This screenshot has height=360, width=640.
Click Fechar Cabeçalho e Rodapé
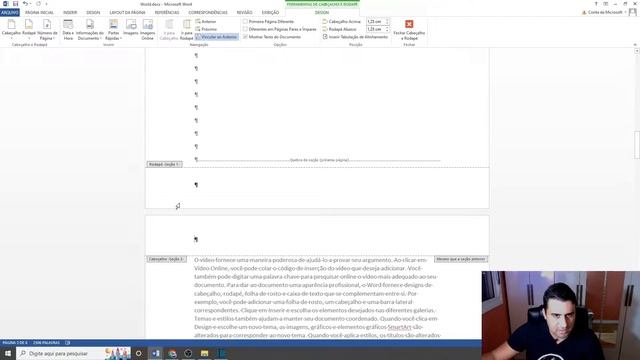(x=409, y=29)
